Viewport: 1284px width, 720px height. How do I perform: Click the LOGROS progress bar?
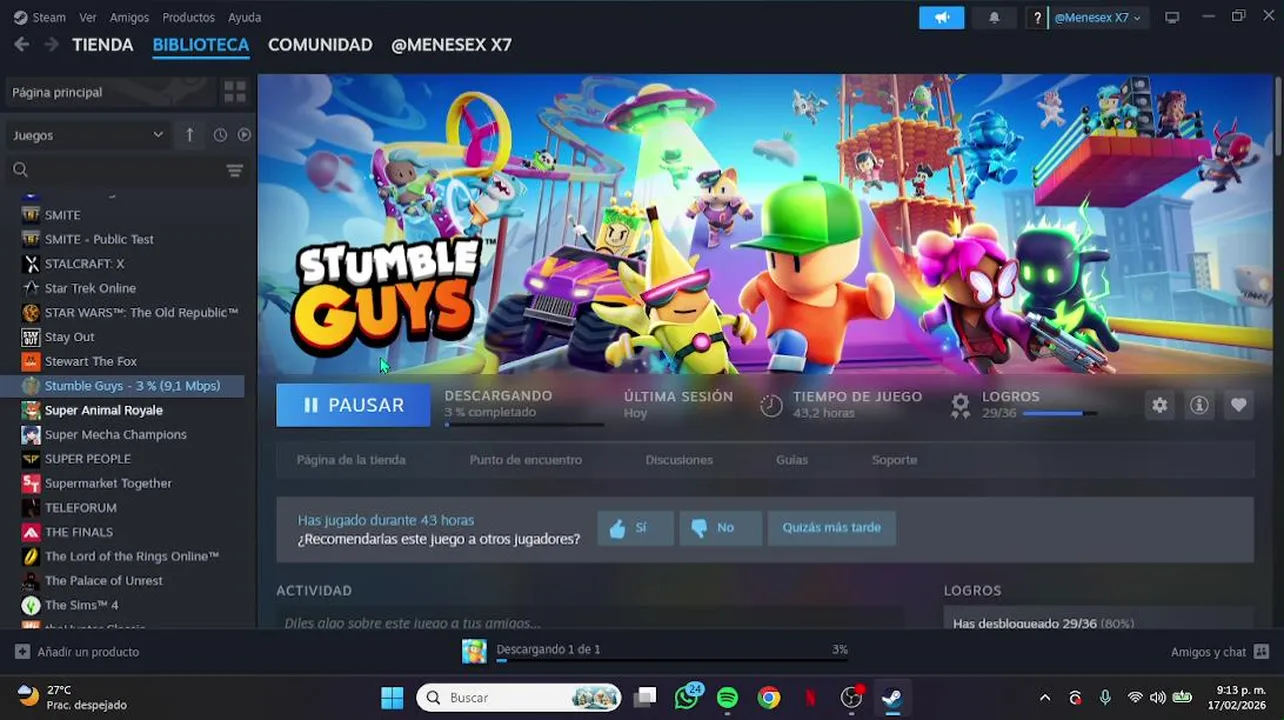coord(1059,413)
